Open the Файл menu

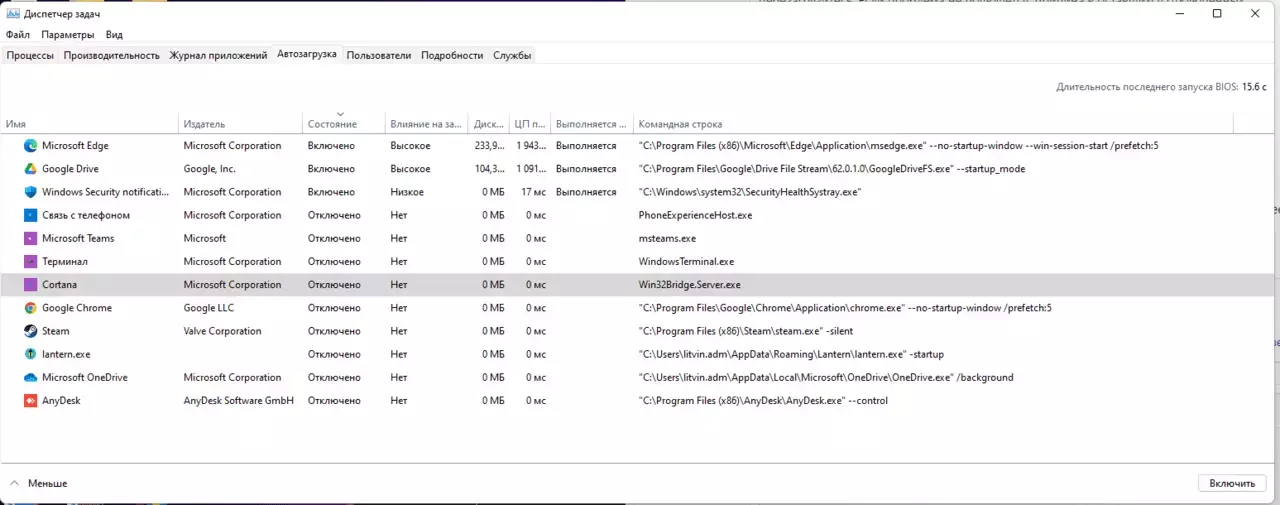pos(18,35)
